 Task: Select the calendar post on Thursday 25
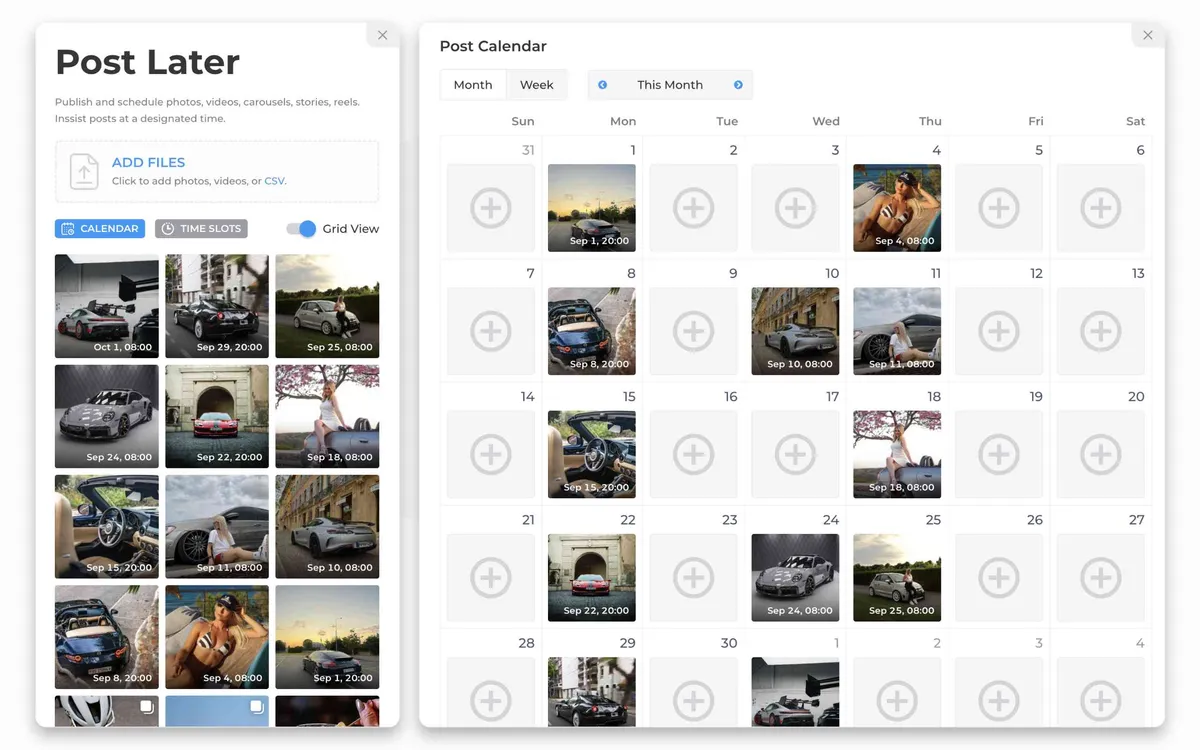[897, 577]
